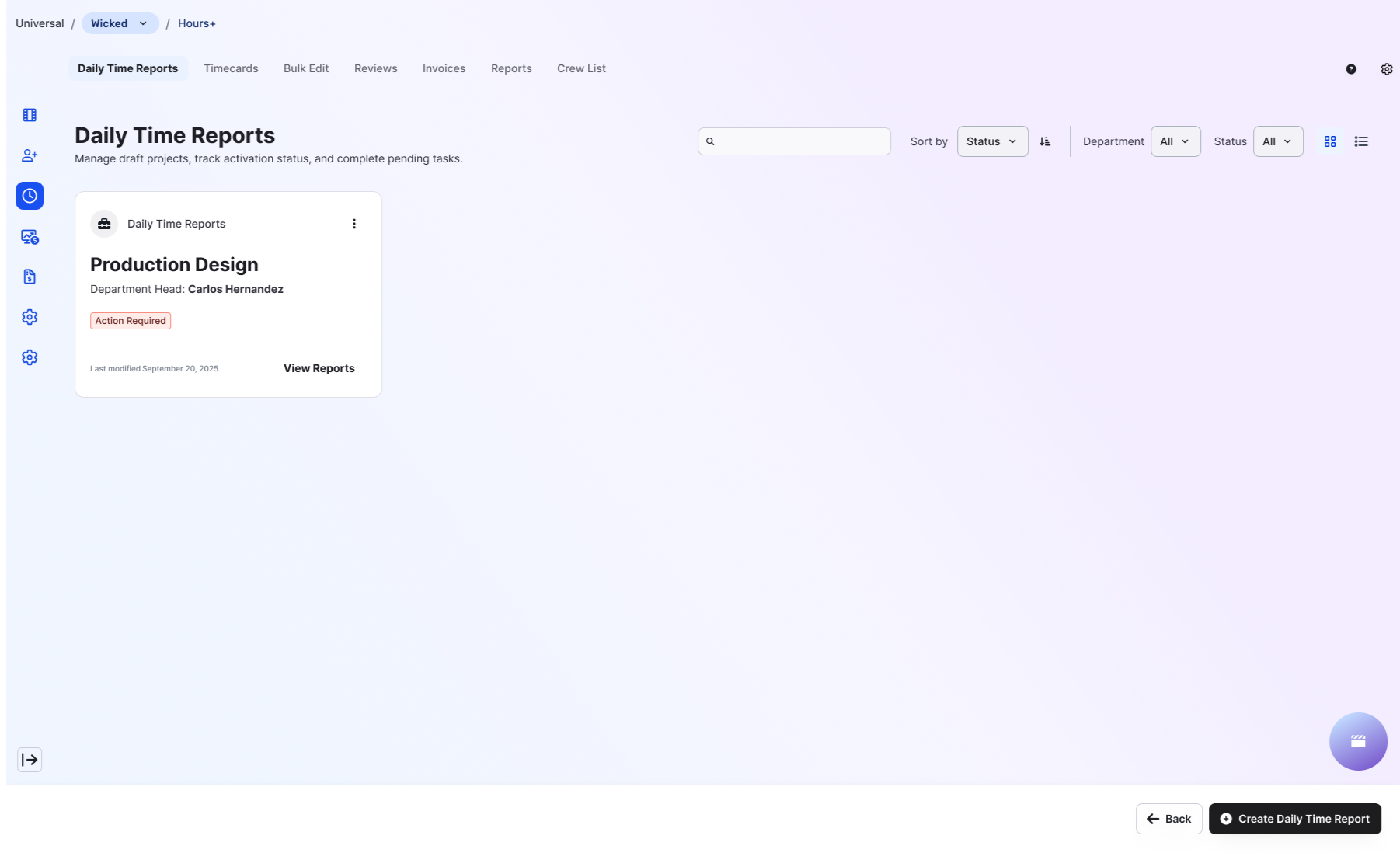Collapse the sidebar with the arrow toggle

click(30, 760)
